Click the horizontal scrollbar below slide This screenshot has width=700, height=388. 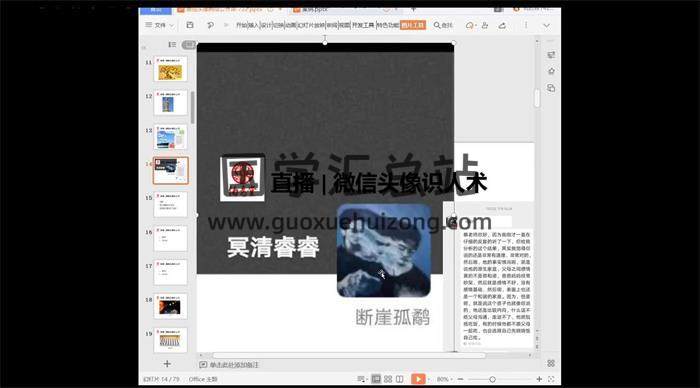[x=349, y=355]
